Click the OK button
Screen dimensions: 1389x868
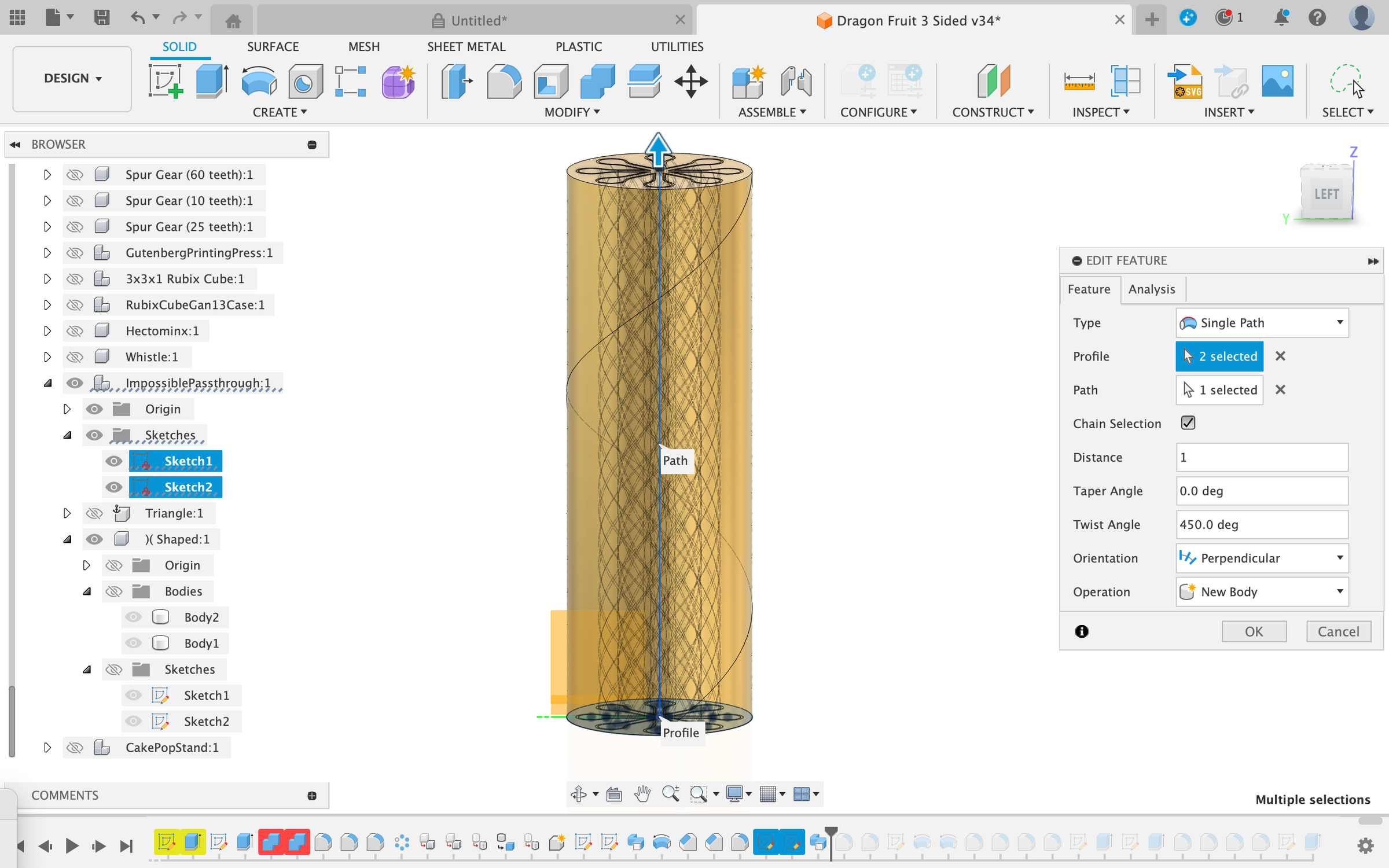[1254, 631]
